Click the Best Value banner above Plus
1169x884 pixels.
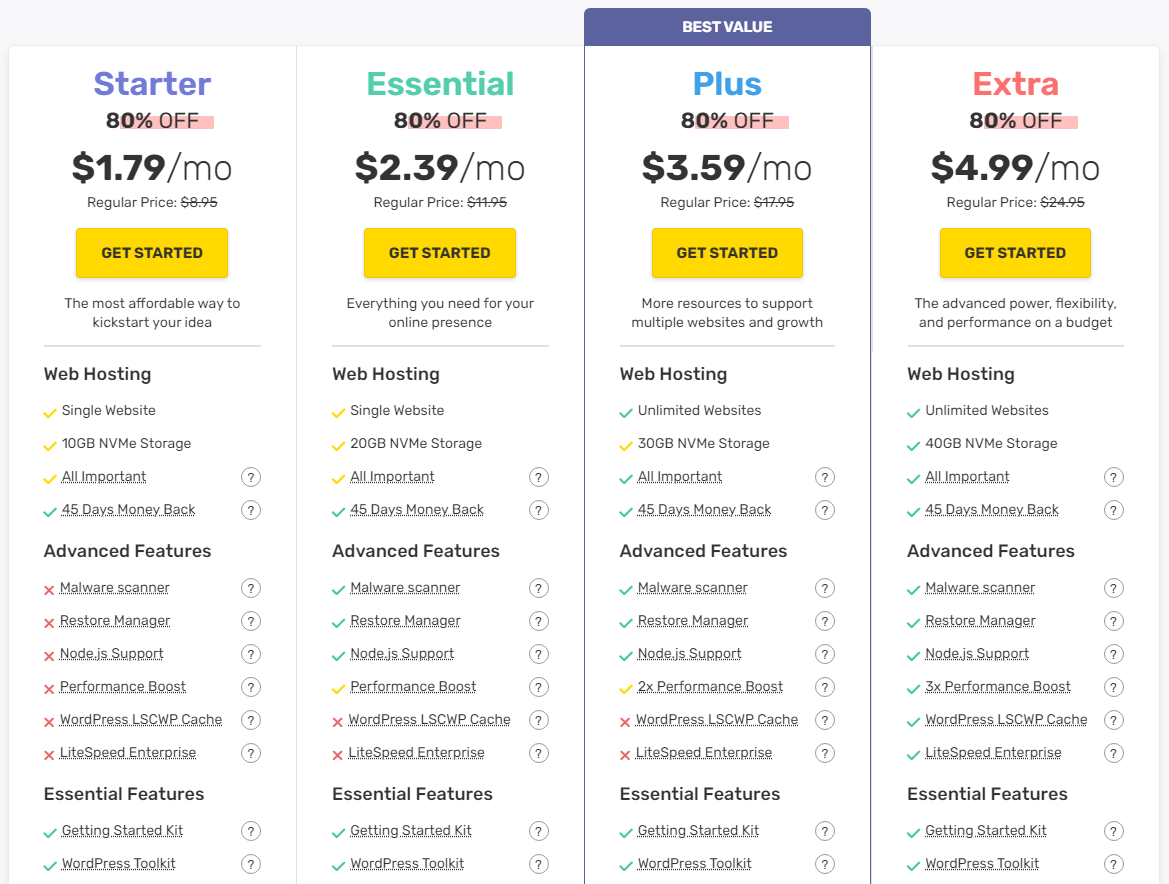tap(727, 27)
